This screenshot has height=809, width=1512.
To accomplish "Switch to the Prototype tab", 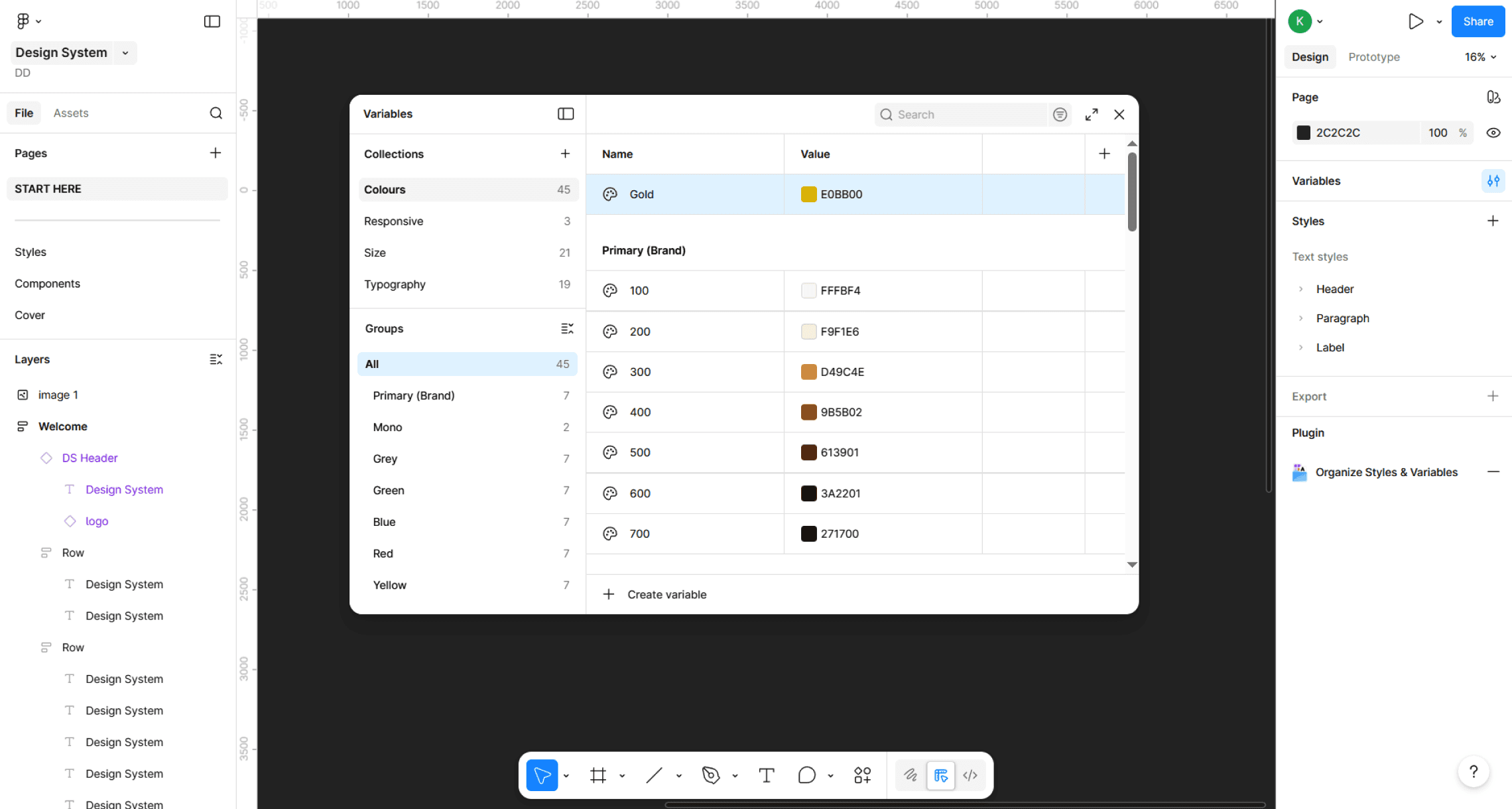I will click(1373, 57).
